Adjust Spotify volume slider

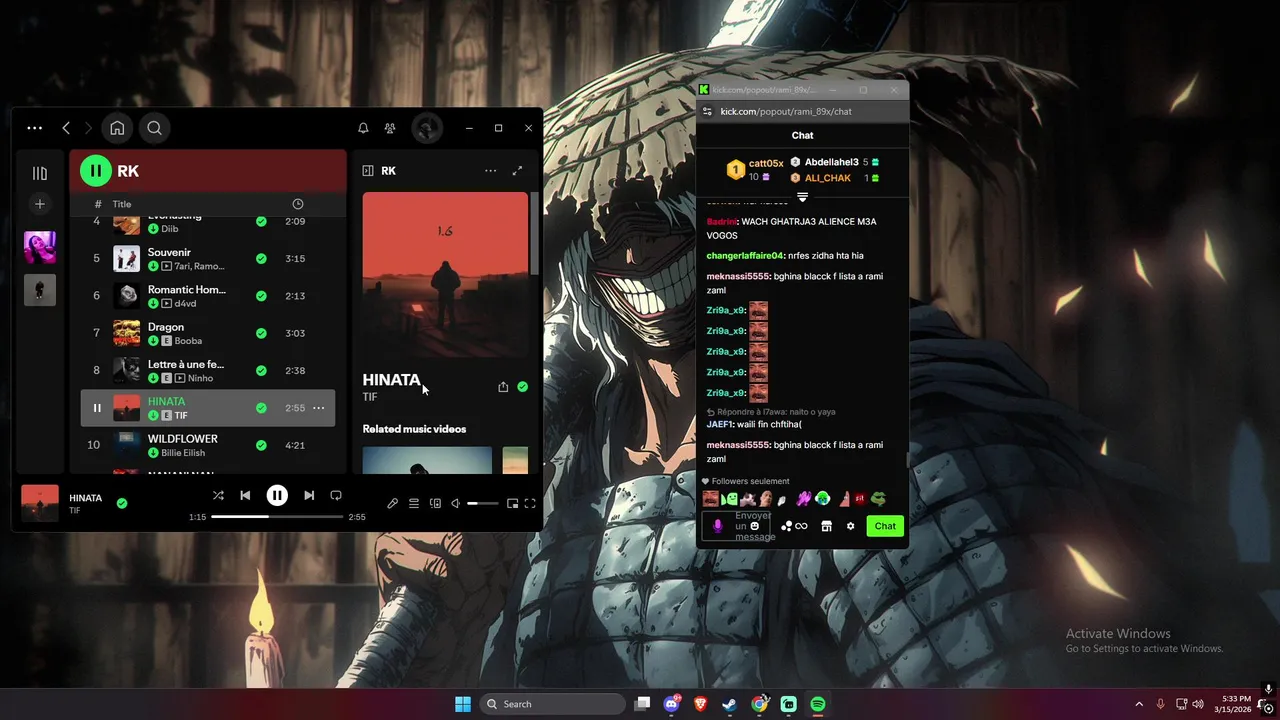coord(482,504)
